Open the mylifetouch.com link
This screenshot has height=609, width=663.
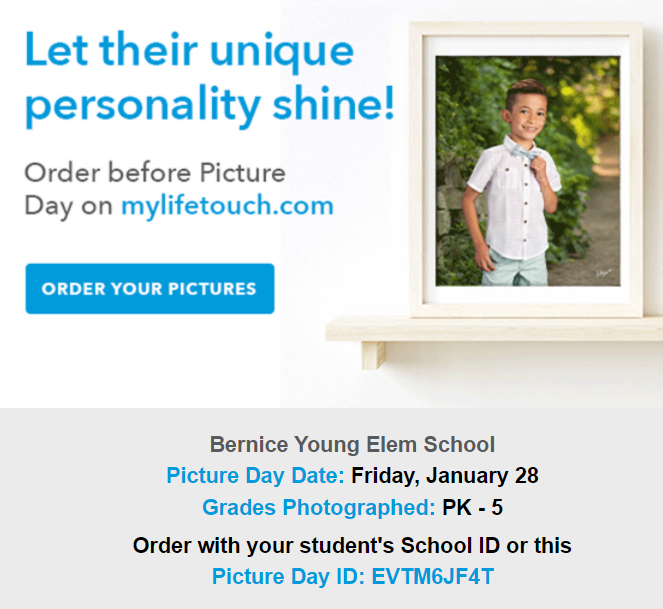[227, 206]
